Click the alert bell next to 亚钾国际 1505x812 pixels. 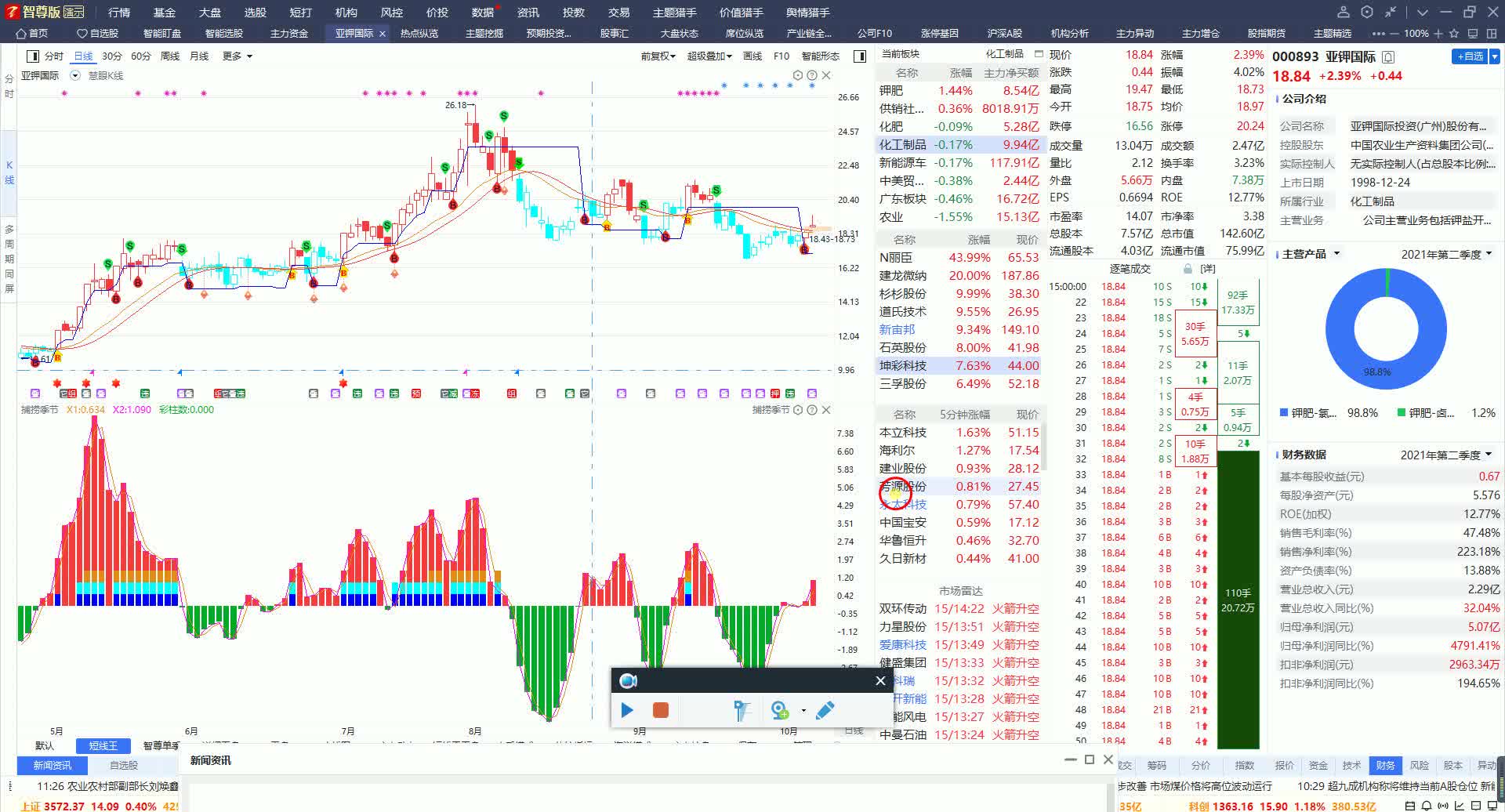[x=1388, y=57]
